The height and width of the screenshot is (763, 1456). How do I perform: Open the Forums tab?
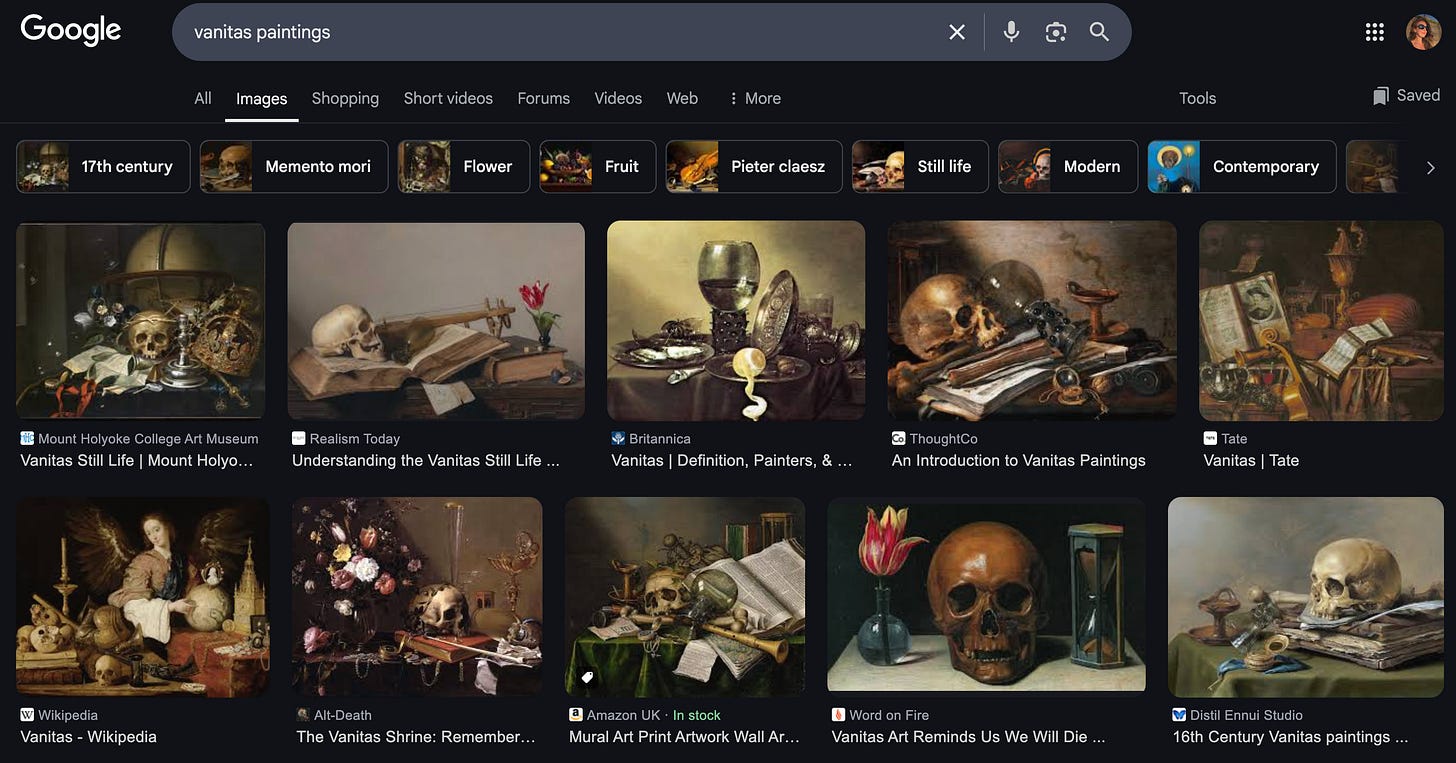(543, 98)
